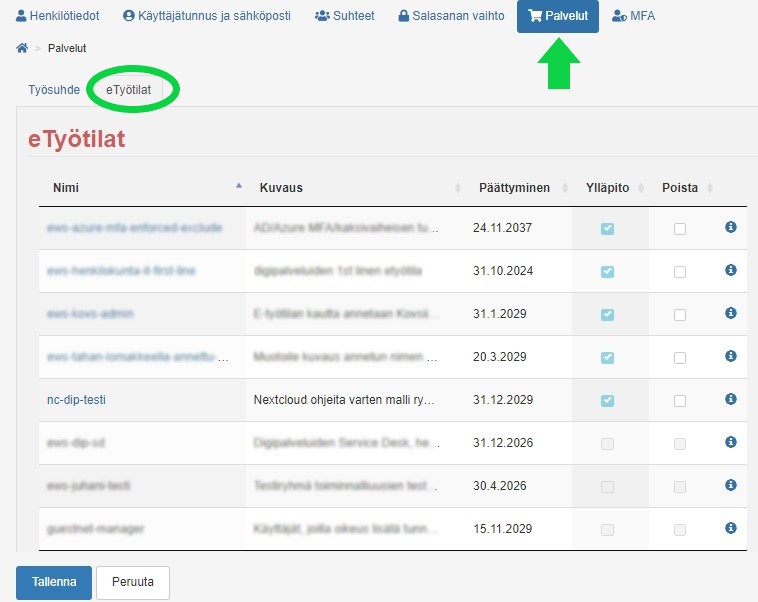Click info icon for row ending 20.3.2029

click(730, 356)
